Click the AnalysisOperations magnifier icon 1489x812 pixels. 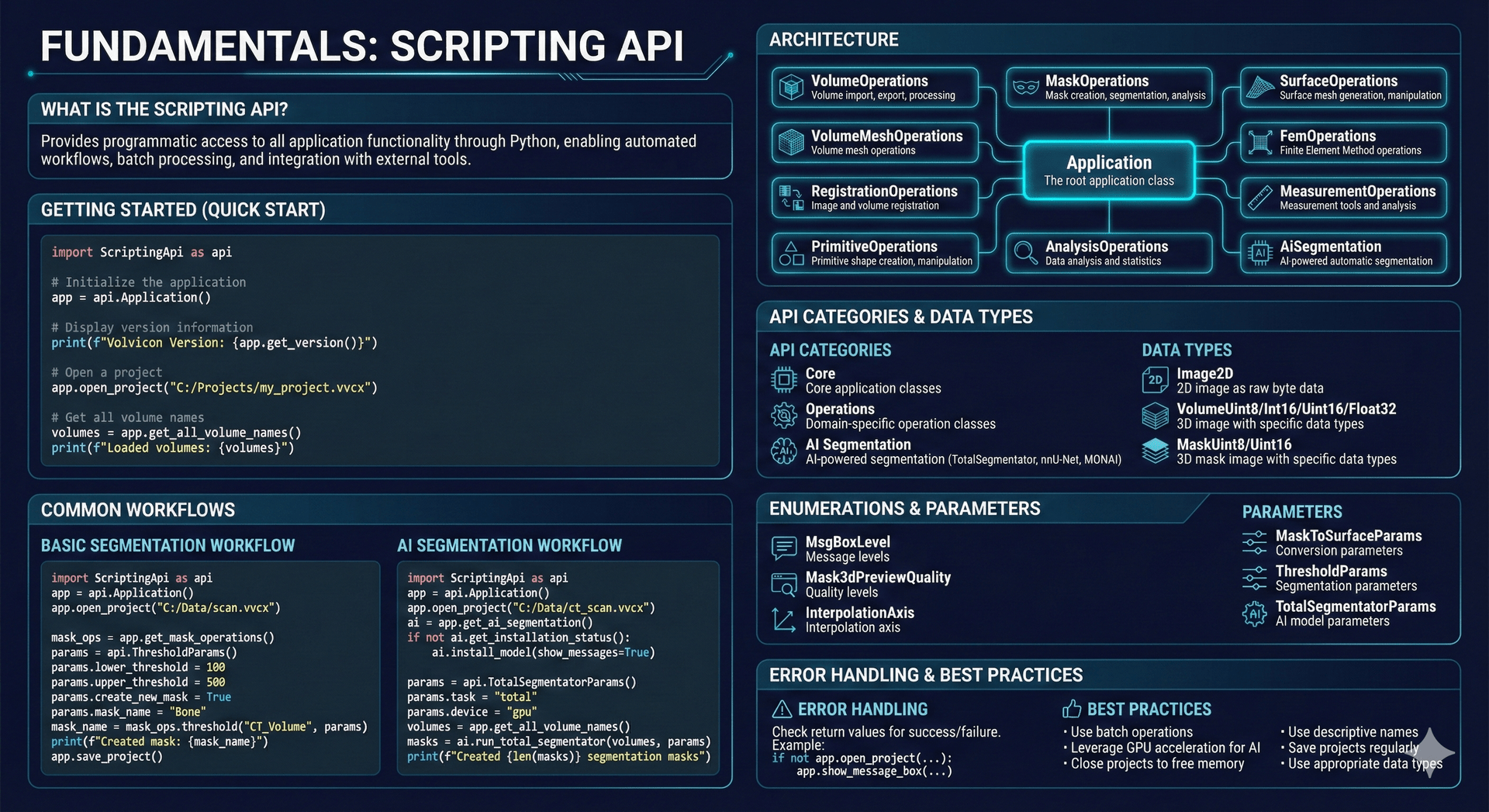(x=1025, y=253)
